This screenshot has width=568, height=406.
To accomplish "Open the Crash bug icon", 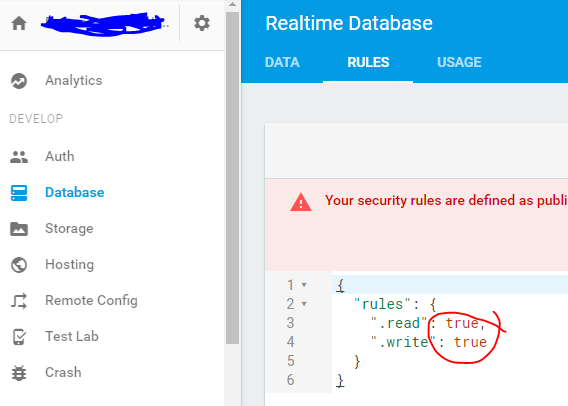I will point(19,373).
